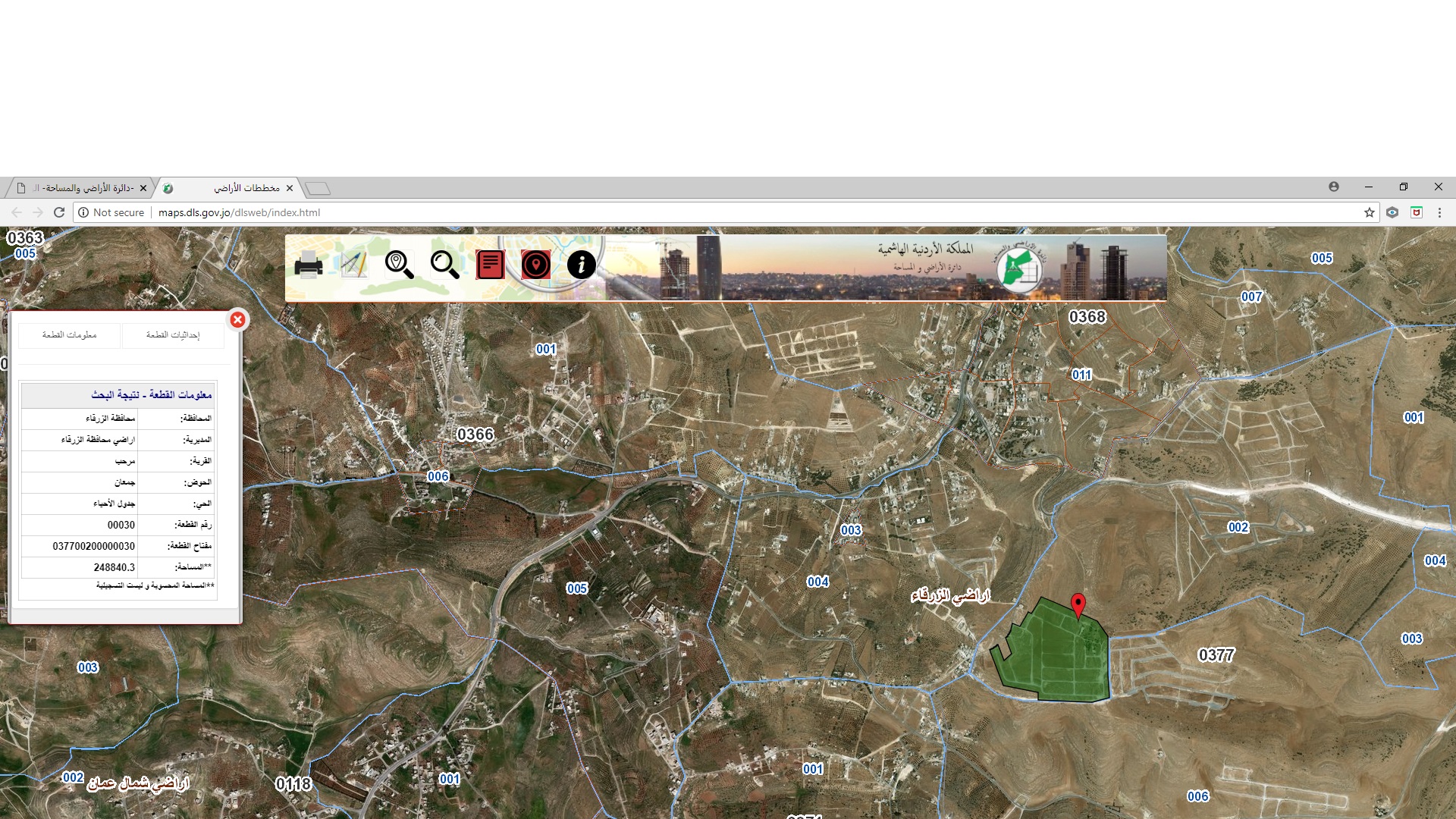This screenshot has height=819, width=1456.
Task: Open the Chrome user profile icon
Action: 1334,187
